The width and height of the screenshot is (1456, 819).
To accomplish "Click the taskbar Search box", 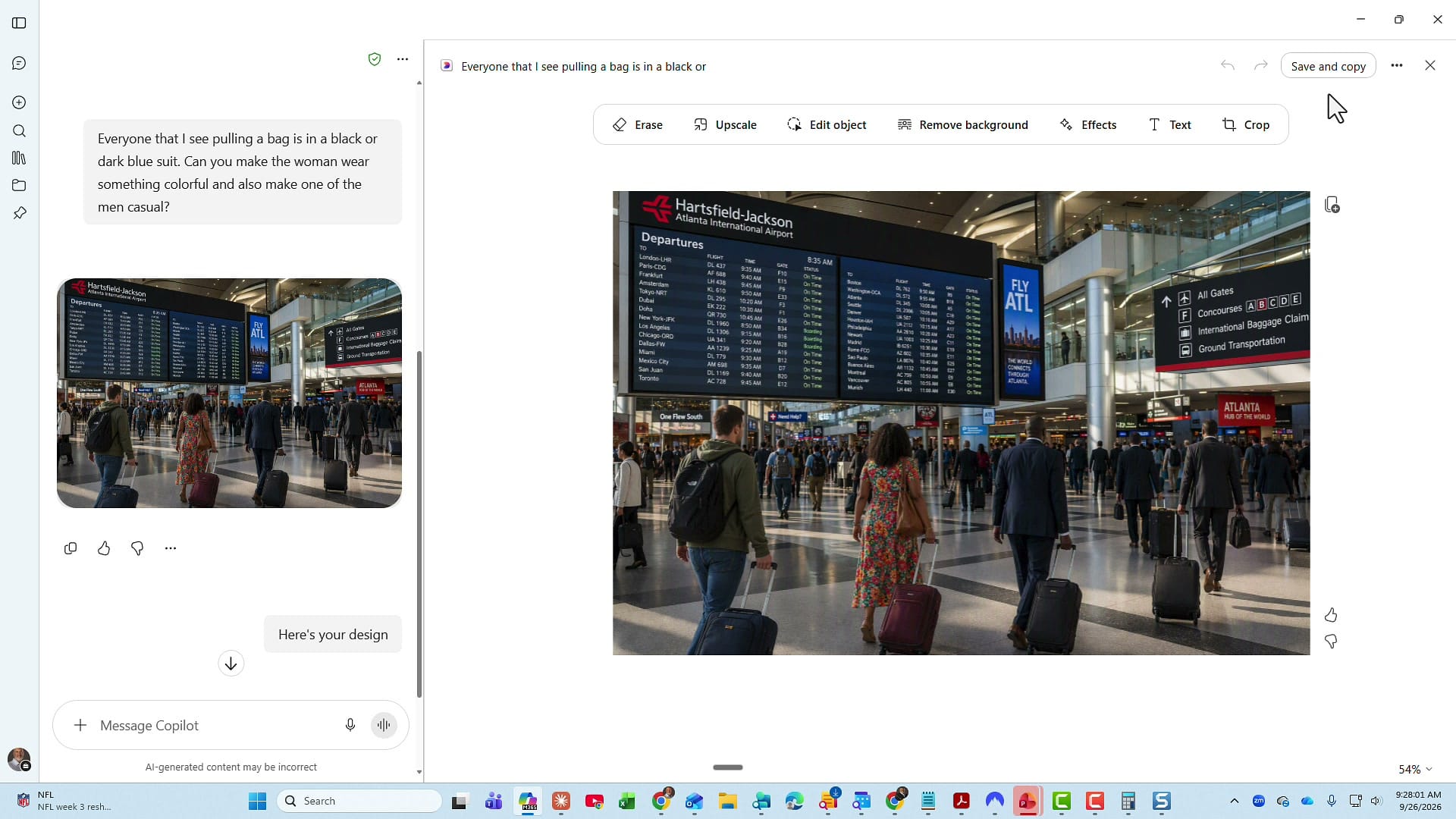I will 360,801.
